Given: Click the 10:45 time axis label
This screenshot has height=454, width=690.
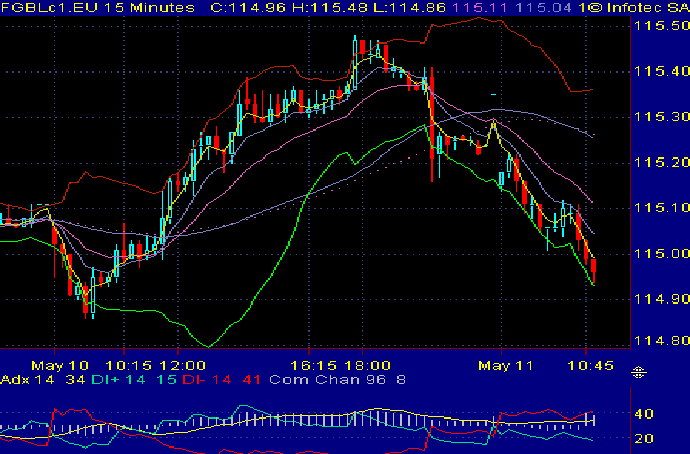Looking at the screenshot, I should (591, 366).
